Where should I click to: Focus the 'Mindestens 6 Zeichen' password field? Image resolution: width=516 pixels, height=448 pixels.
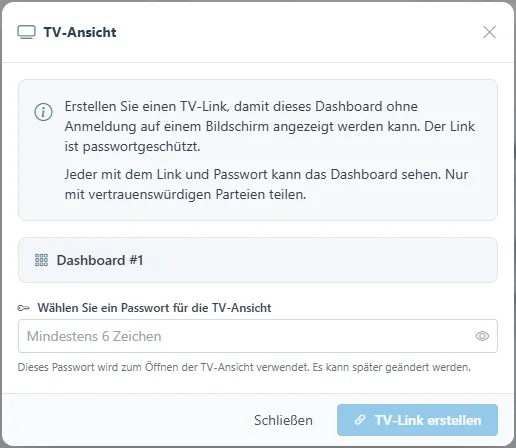258,336
